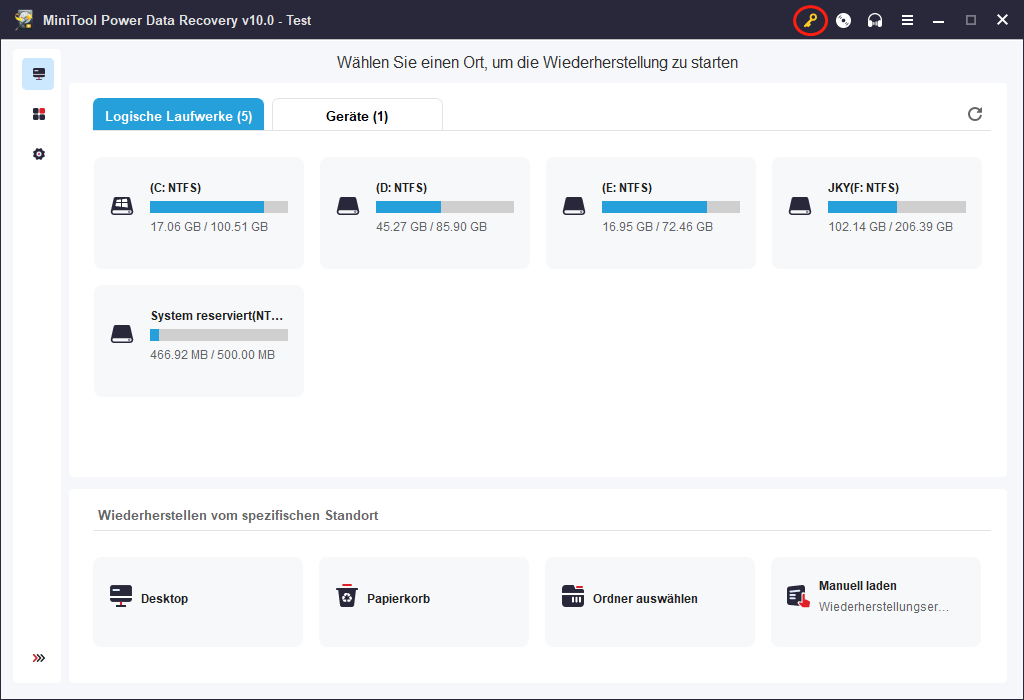Screen dimensions: 1024x700
Task: Expand the sidebar with the red arrows
Action: [39, 658]
